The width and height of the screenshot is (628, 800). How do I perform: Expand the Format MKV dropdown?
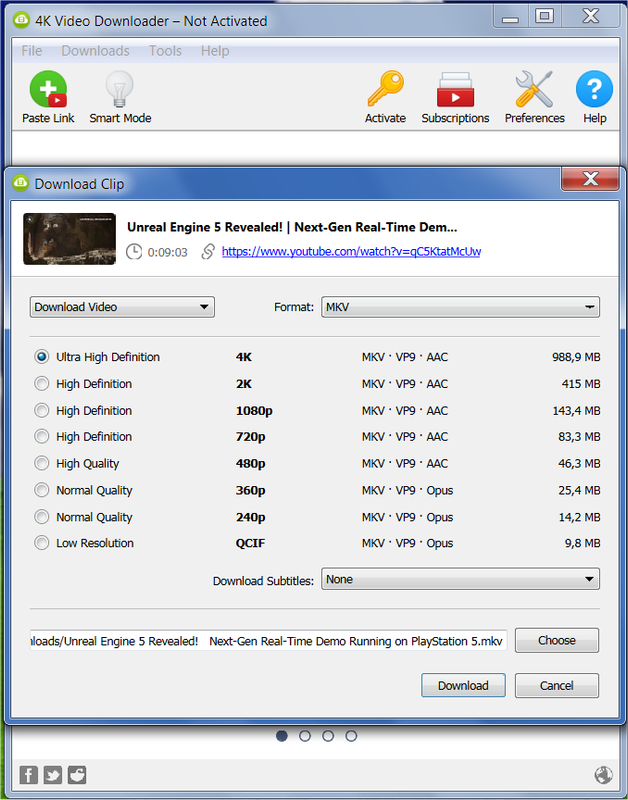(x=460, y=307)
